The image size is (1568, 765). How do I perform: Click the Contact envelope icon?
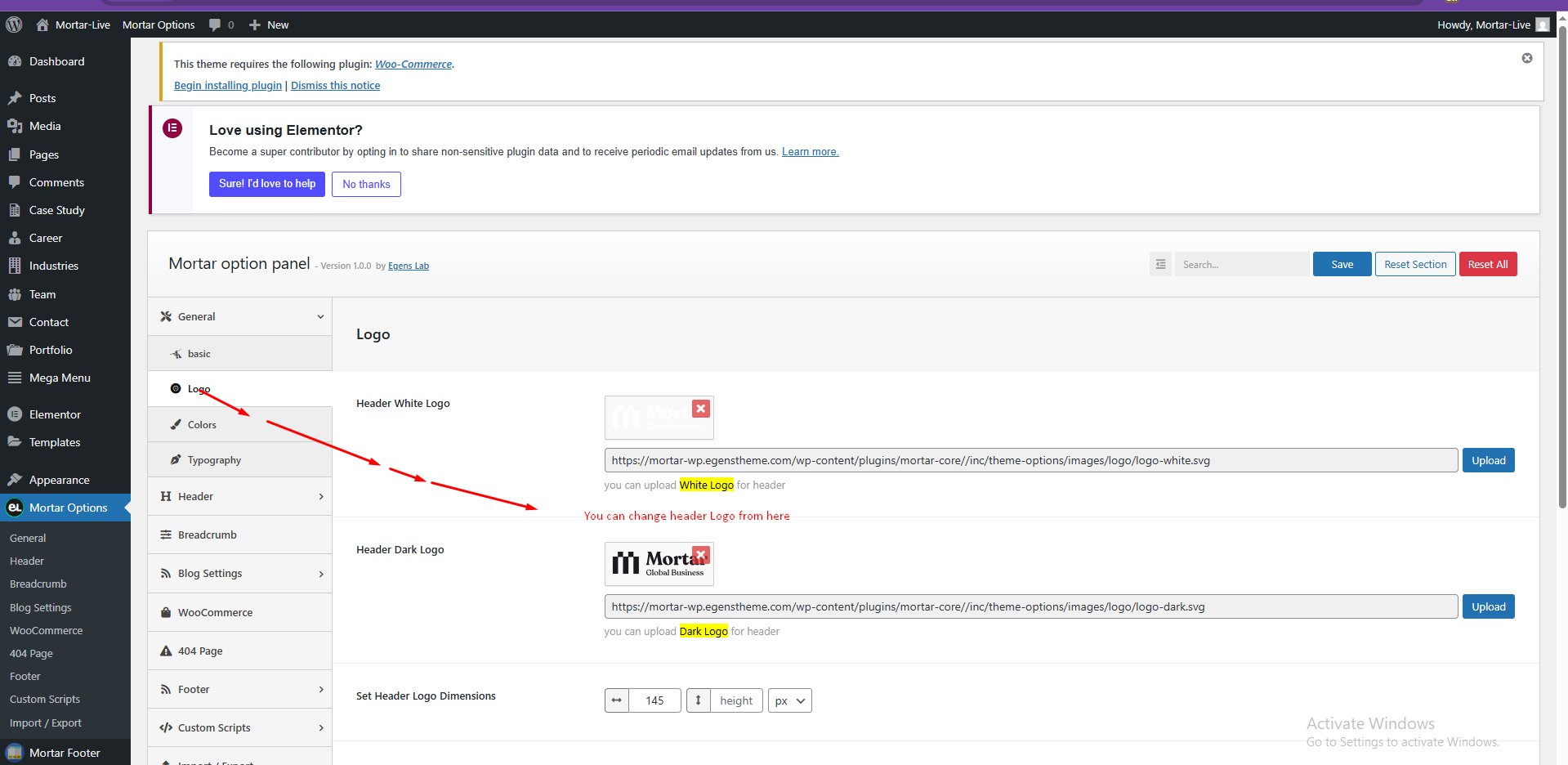pyautogui.click(x=15, y=322)
